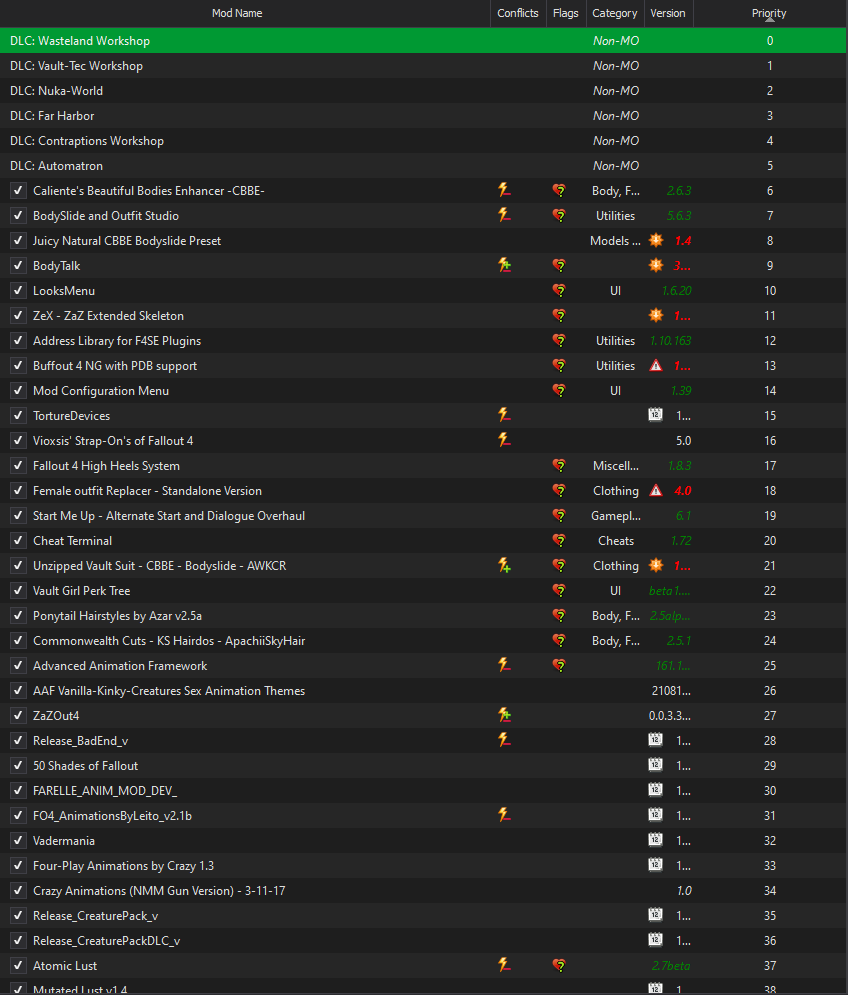Click the warning triangle for Female outfit Replacer

point(656,490)
